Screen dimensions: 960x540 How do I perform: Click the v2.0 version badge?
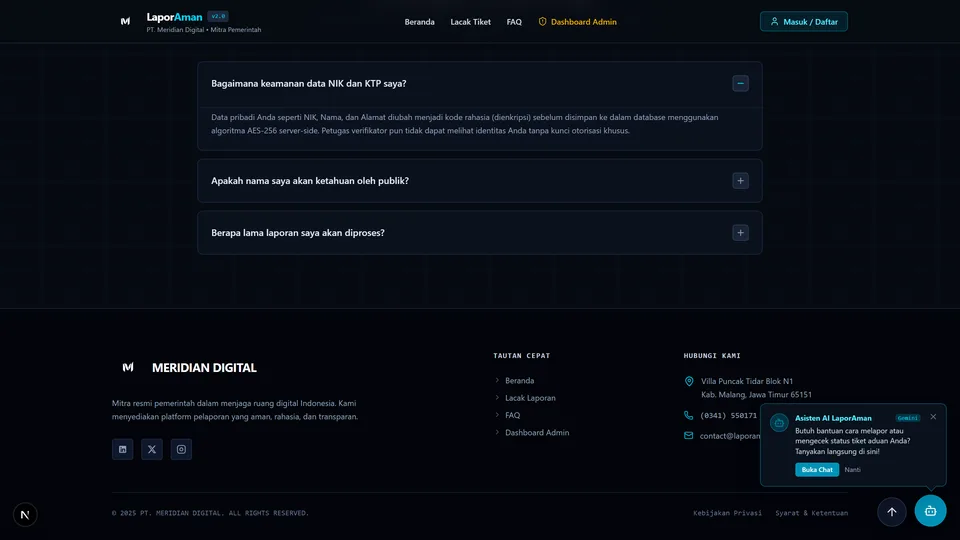[218, 17]
